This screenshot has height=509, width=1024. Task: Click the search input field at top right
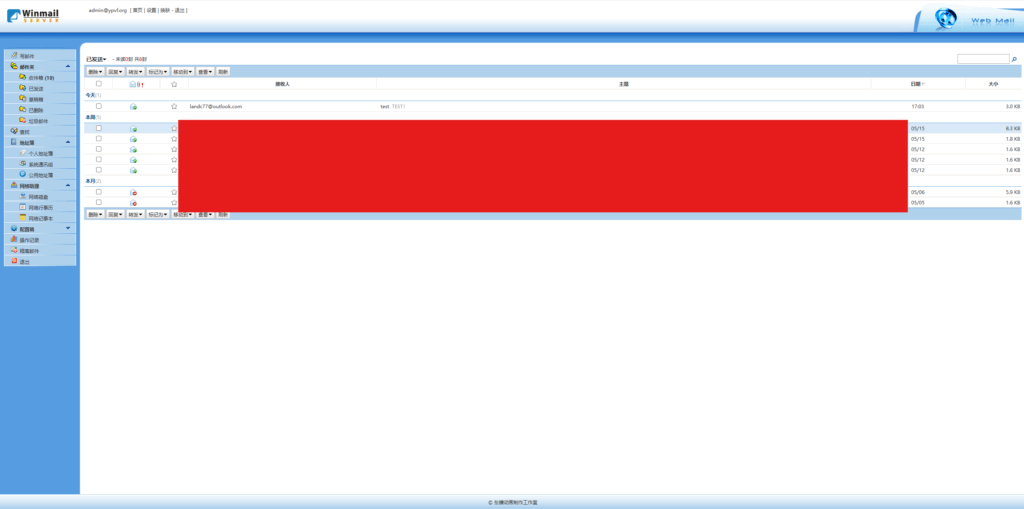(983, 59)
